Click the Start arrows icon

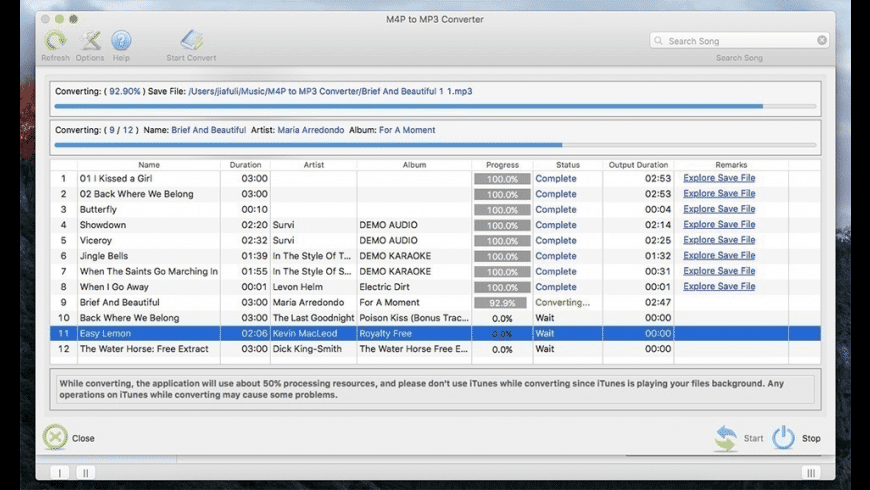pos(726,438)
